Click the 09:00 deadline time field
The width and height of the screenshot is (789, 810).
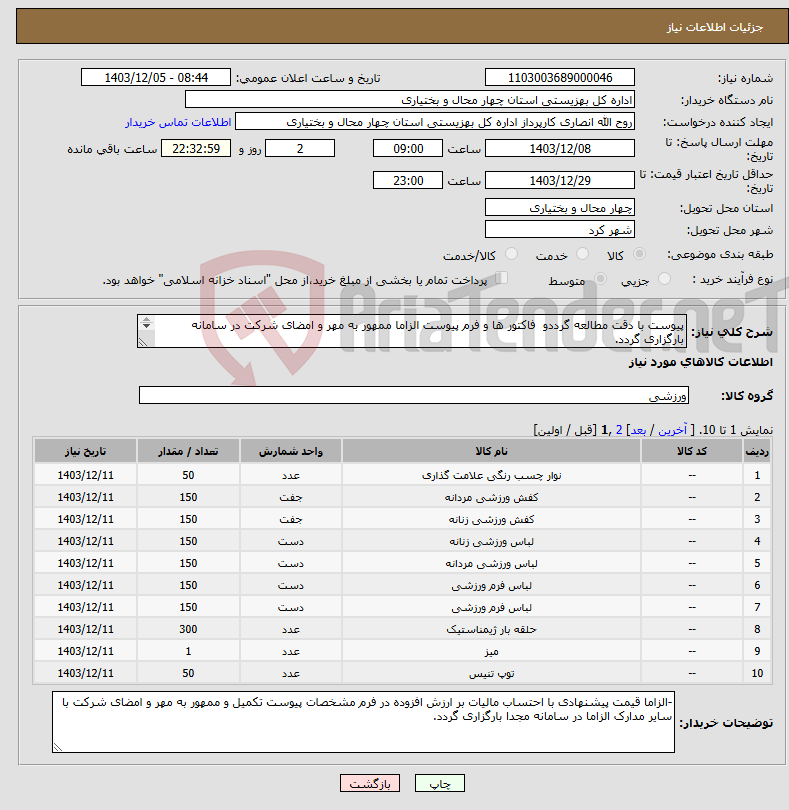pos(408,149)
